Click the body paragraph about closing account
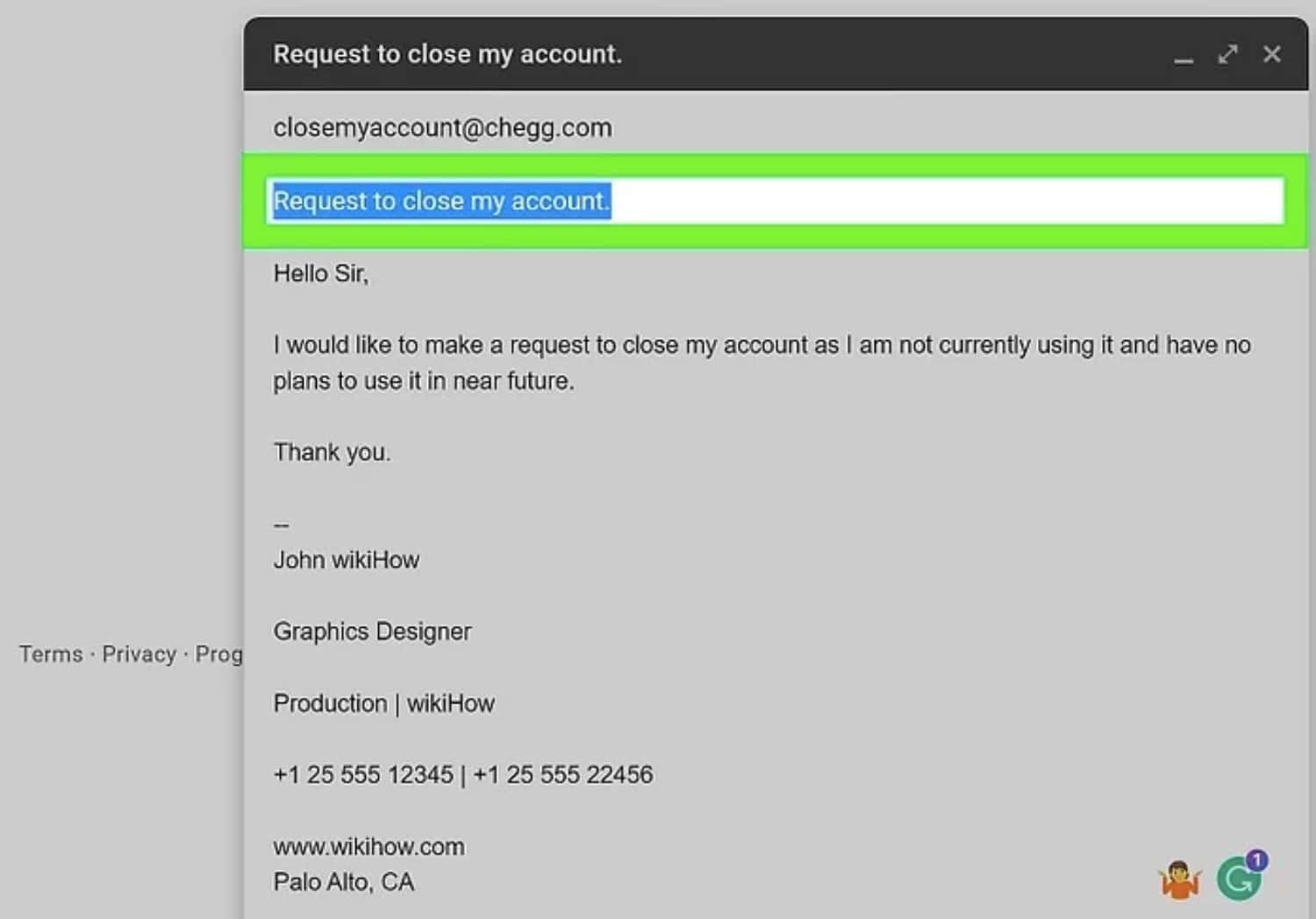This screenshot has height=919, width=1316. click(762, 346)
